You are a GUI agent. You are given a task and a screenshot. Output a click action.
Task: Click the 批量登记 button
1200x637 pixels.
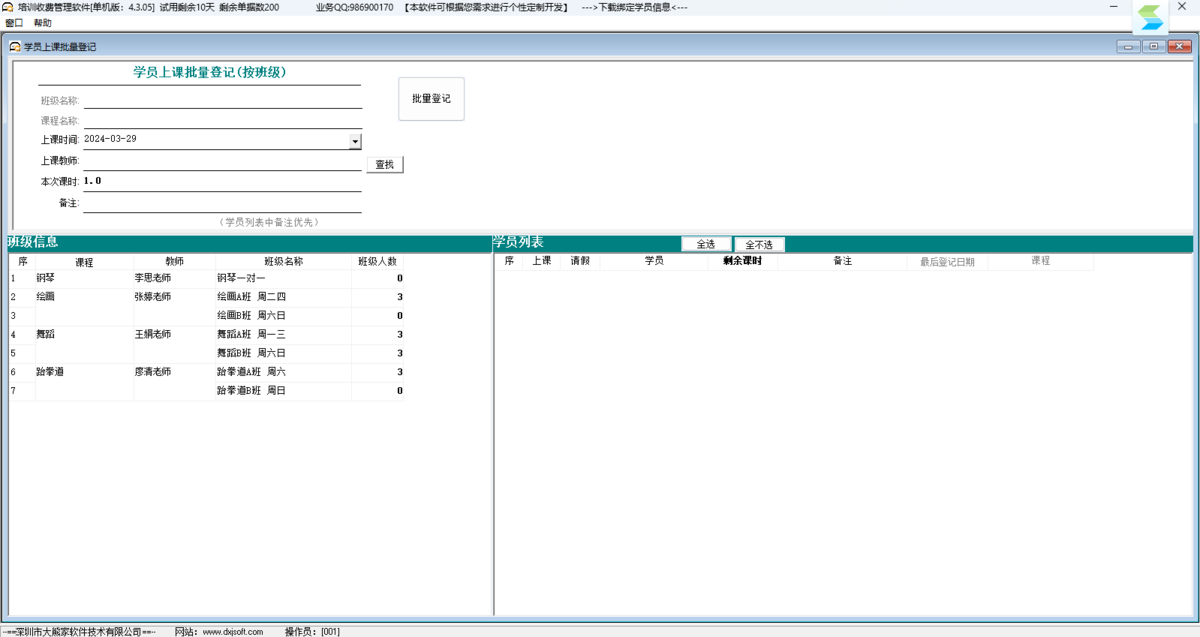(x=431, y=99)
